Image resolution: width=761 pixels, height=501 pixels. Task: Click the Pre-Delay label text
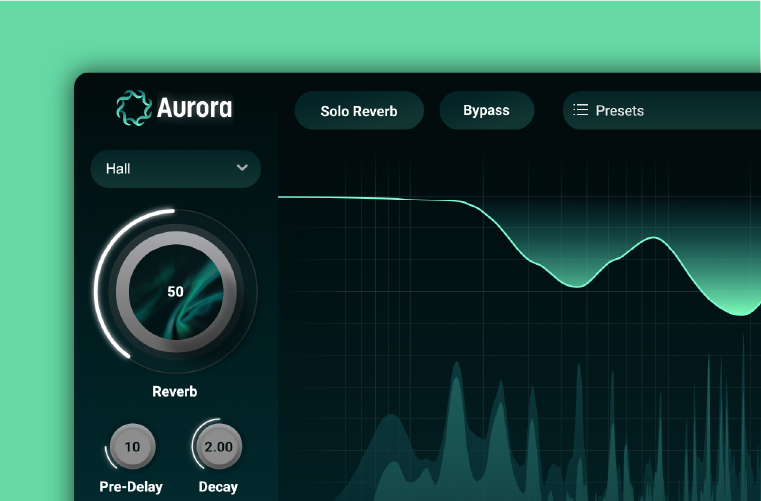tap(131, 487)
